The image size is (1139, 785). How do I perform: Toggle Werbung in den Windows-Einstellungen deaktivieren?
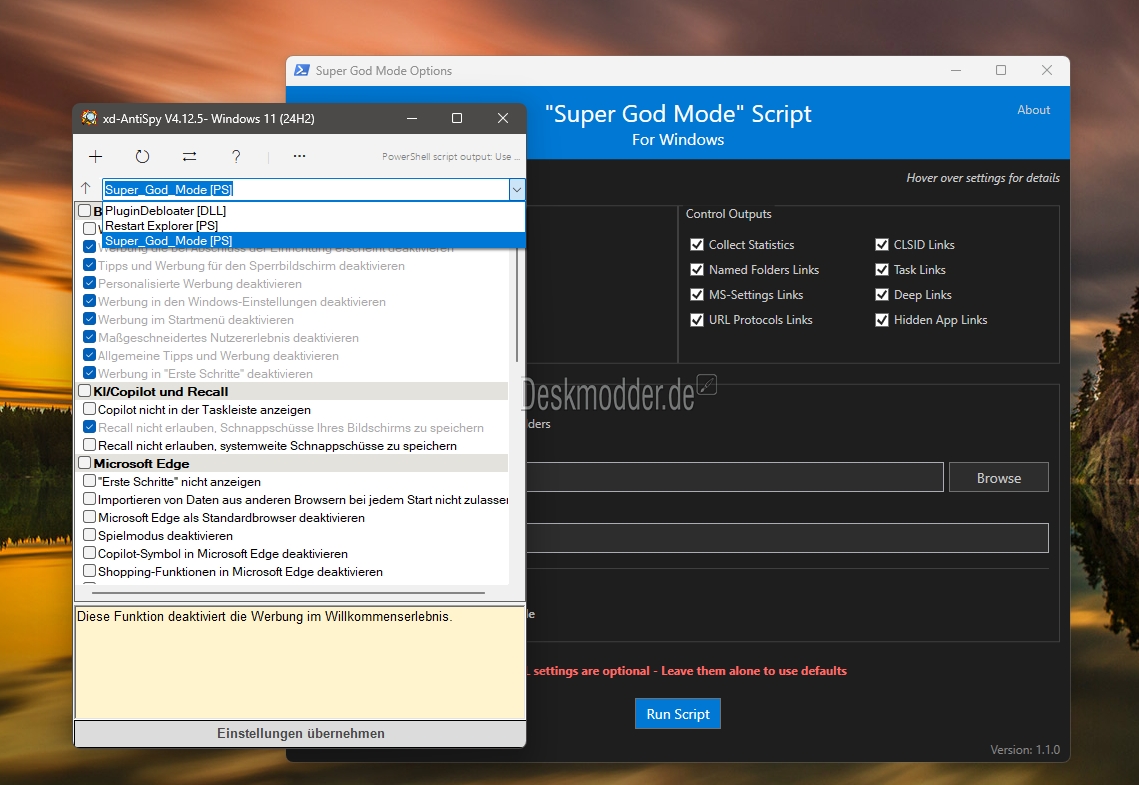coord(89,301)
